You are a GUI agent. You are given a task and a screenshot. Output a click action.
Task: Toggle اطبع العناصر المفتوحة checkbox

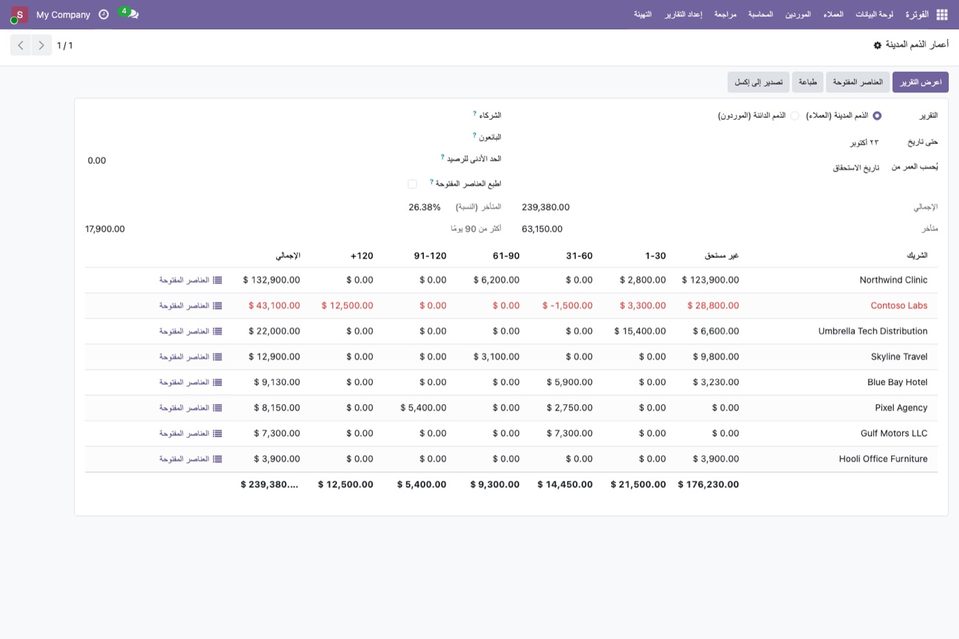point(412,184)
